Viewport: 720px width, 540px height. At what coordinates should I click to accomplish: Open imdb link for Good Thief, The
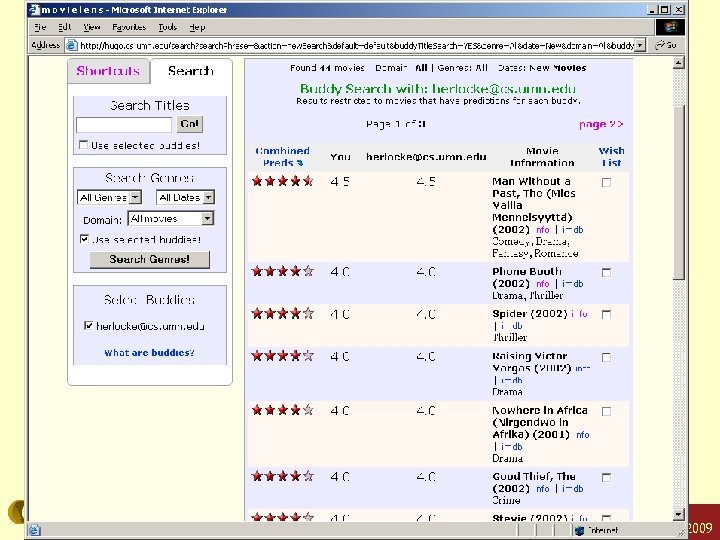(573, 489)
